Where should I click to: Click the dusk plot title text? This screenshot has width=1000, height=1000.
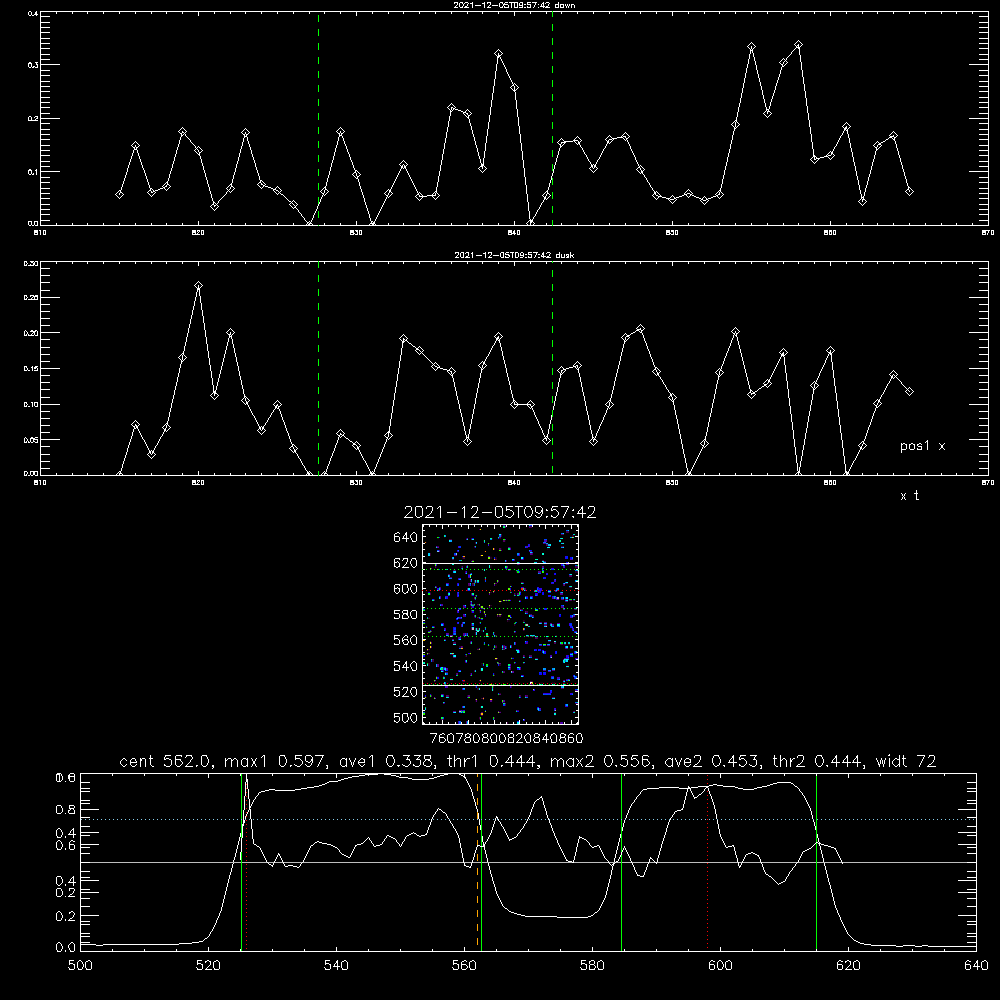click(514, 255)
